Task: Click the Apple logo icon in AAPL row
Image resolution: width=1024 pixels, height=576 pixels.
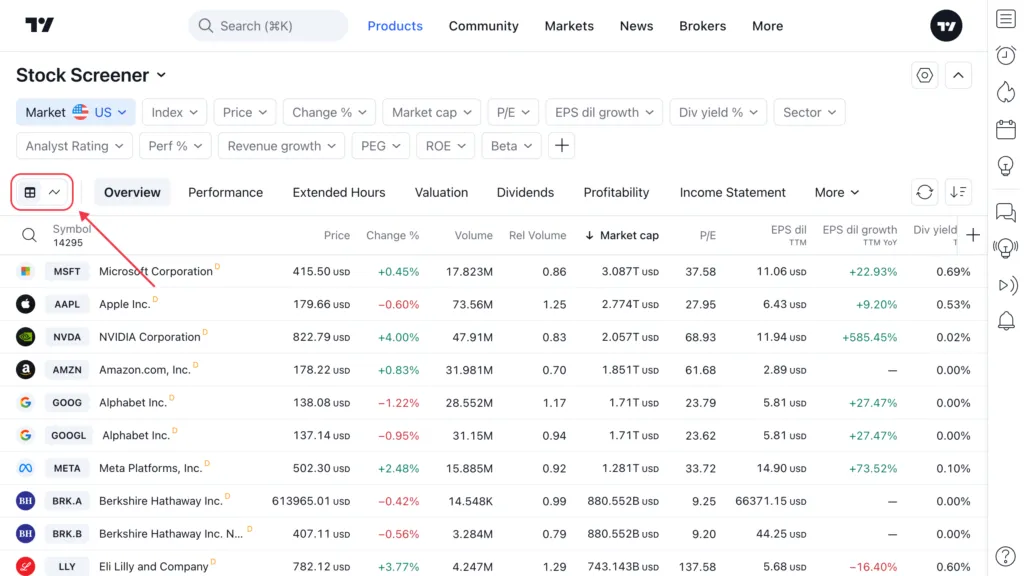Action: tap(25, 304)
